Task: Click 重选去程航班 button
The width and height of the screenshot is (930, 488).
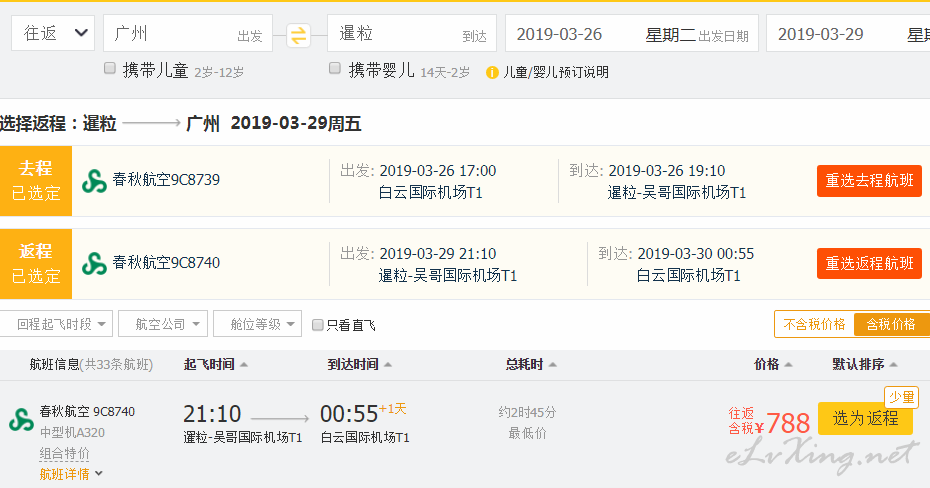Action: pos(870,181)
